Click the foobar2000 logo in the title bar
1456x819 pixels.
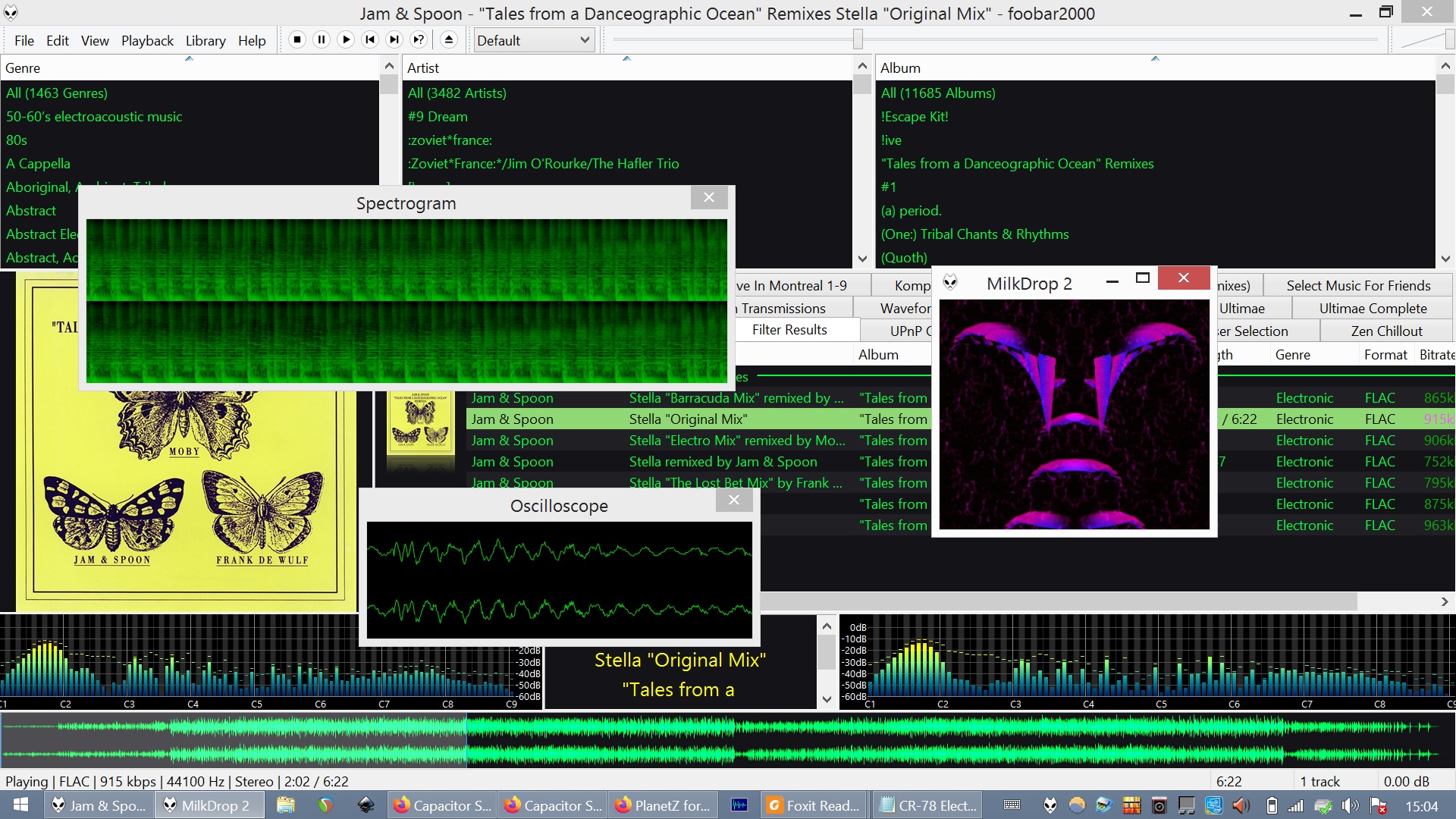click(x=11, y=12)
